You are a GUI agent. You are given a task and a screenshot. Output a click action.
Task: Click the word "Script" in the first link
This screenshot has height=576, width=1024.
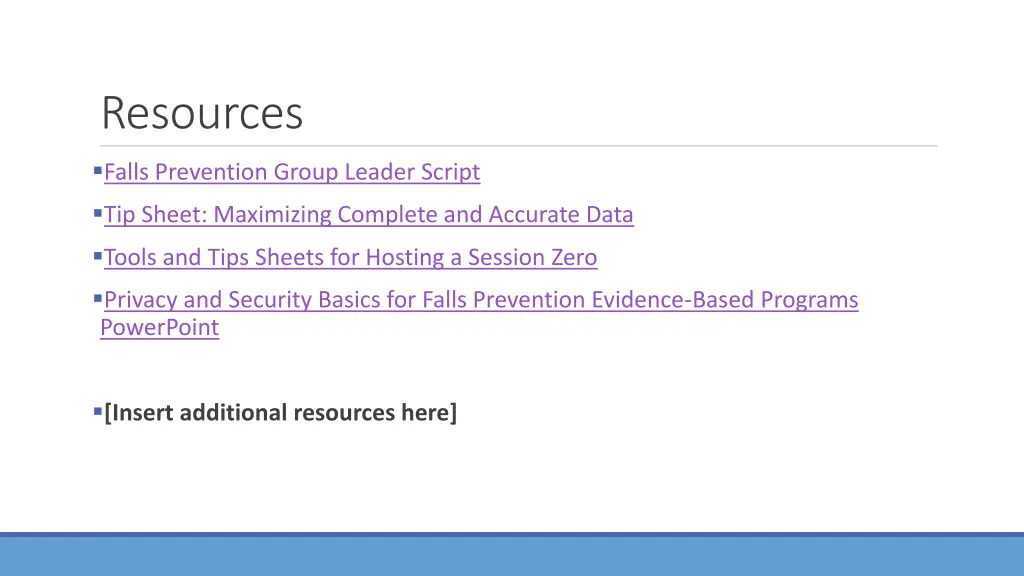pos(450,172)
